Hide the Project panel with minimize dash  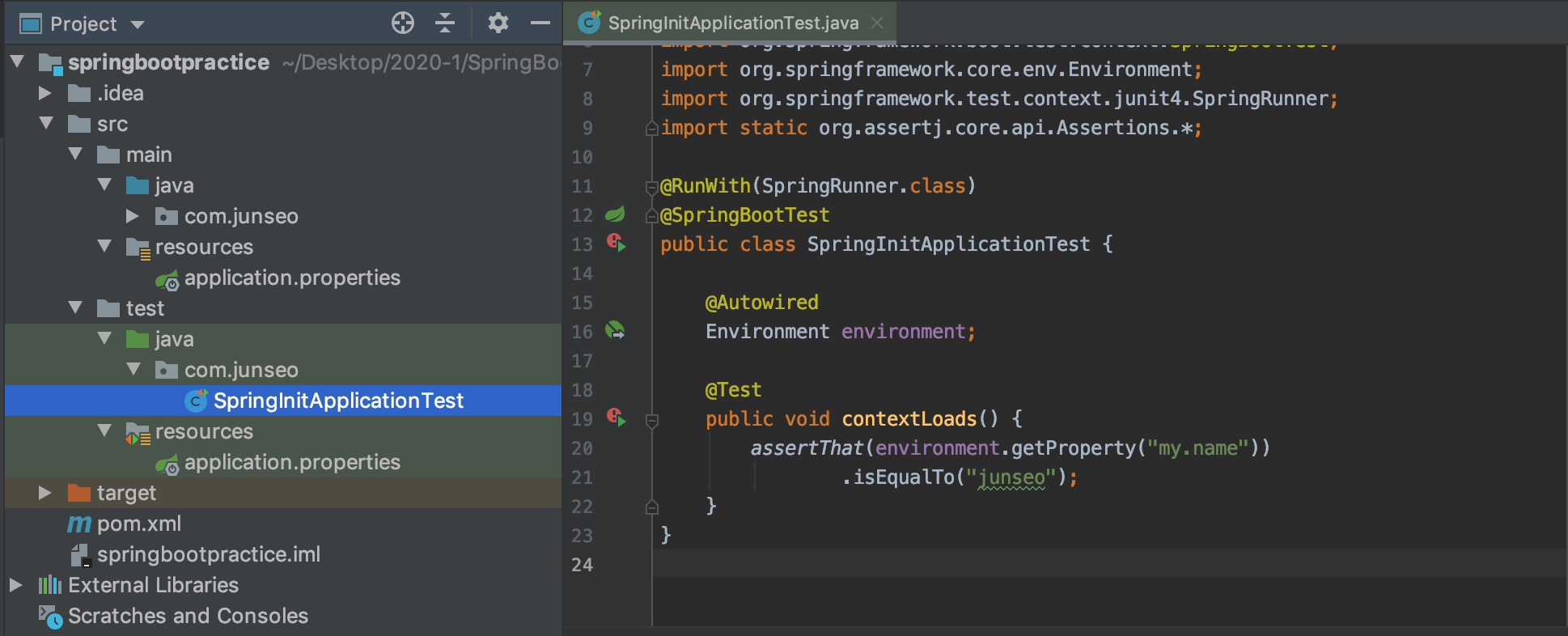point(540,23)
